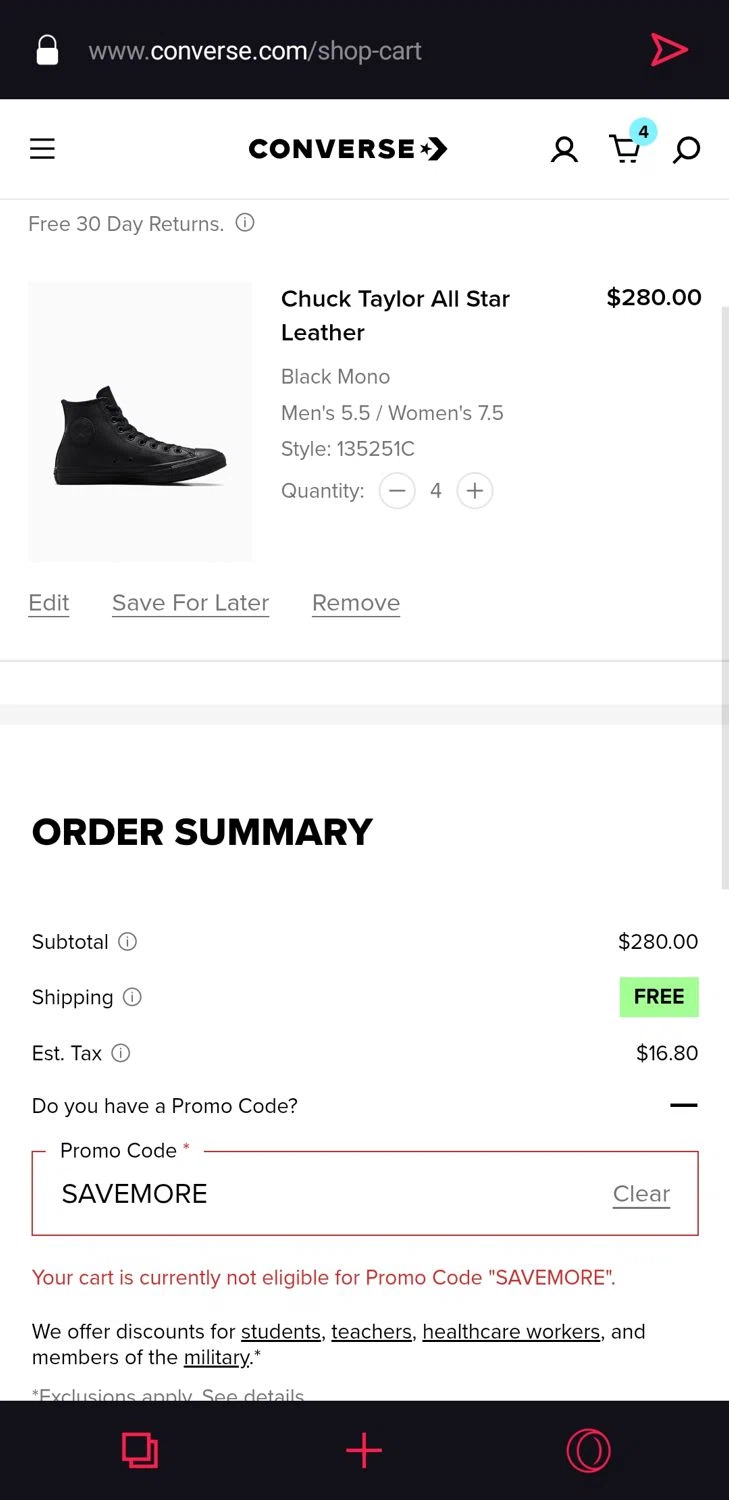Screen dimensions: 729x1500
Task: Remove Chuck Taylor from cart
Action: 356,603
